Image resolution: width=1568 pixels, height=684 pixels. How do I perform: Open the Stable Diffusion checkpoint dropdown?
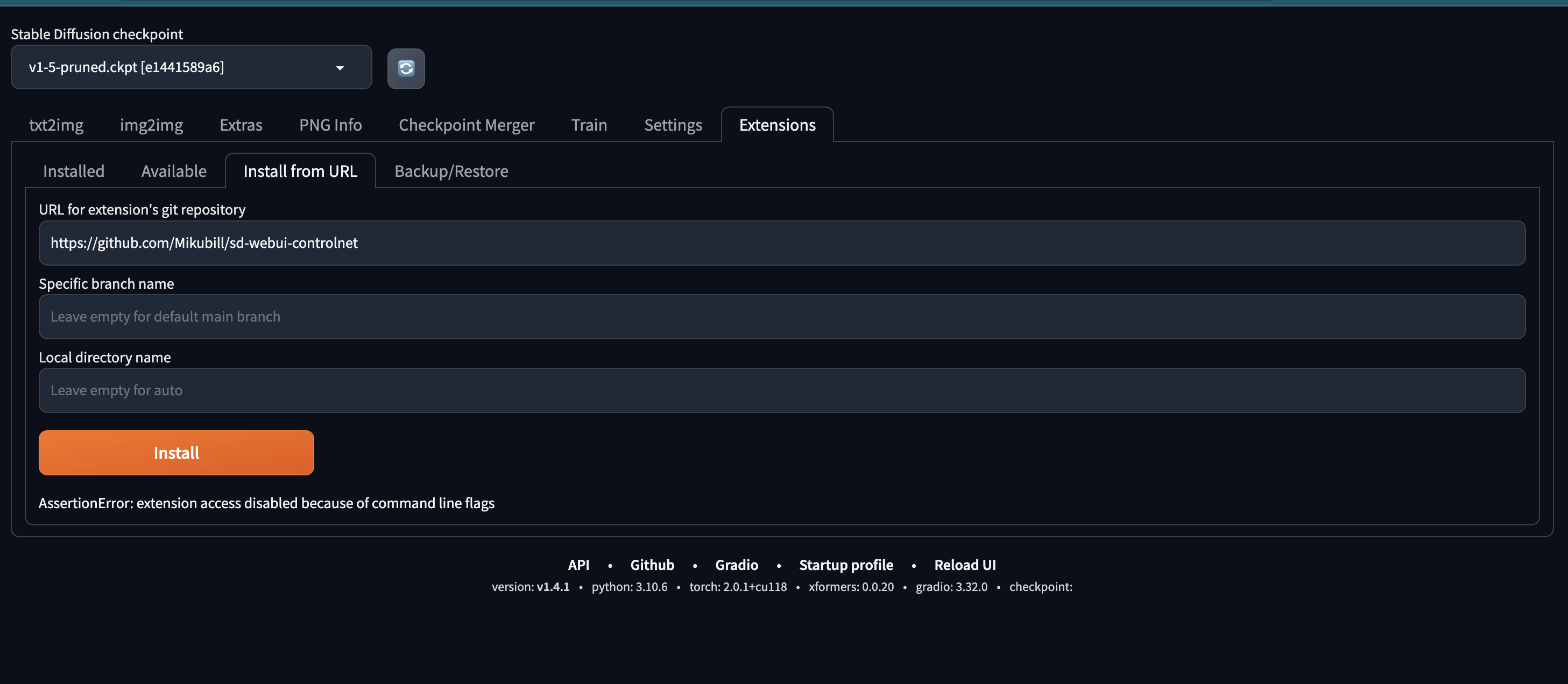191,67
